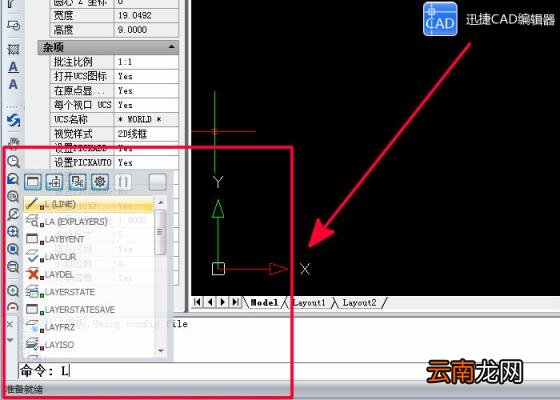Screen dimensions: 560x400
Task: Open the 批注比例 1:1 value field
Action: click(146, 62)
